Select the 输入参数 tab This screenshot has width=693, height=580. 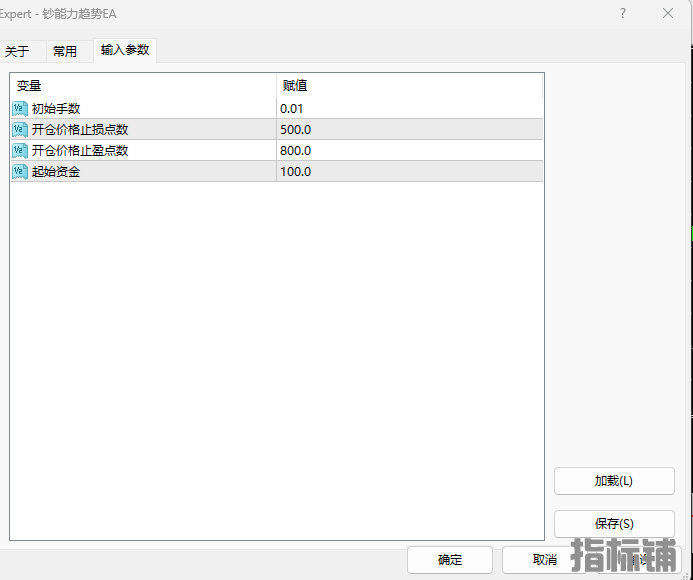point(125,50)
